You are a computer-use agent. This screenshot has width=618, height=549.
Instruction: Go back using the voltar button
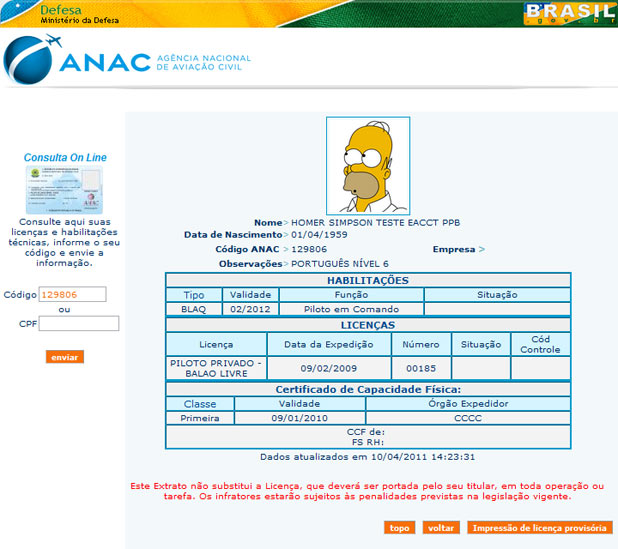440,528
